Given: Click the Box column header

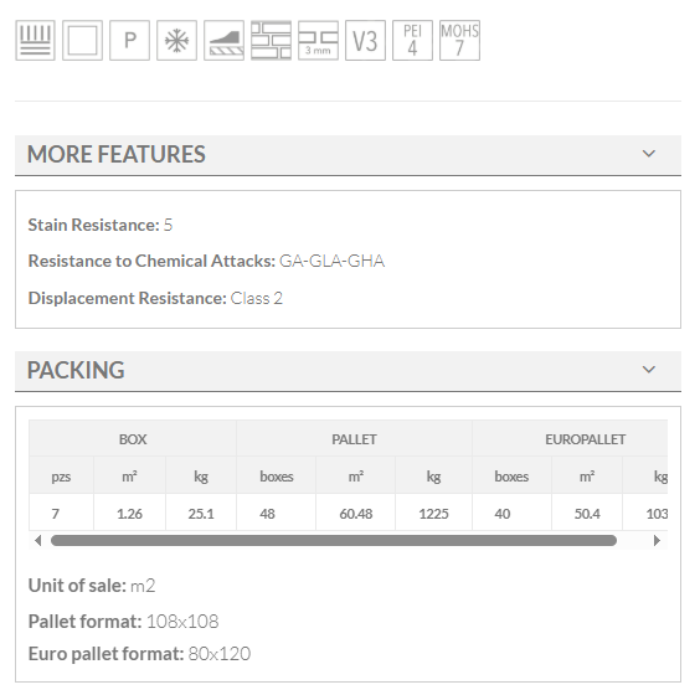Looking at the screenshot, I should 133,439.
